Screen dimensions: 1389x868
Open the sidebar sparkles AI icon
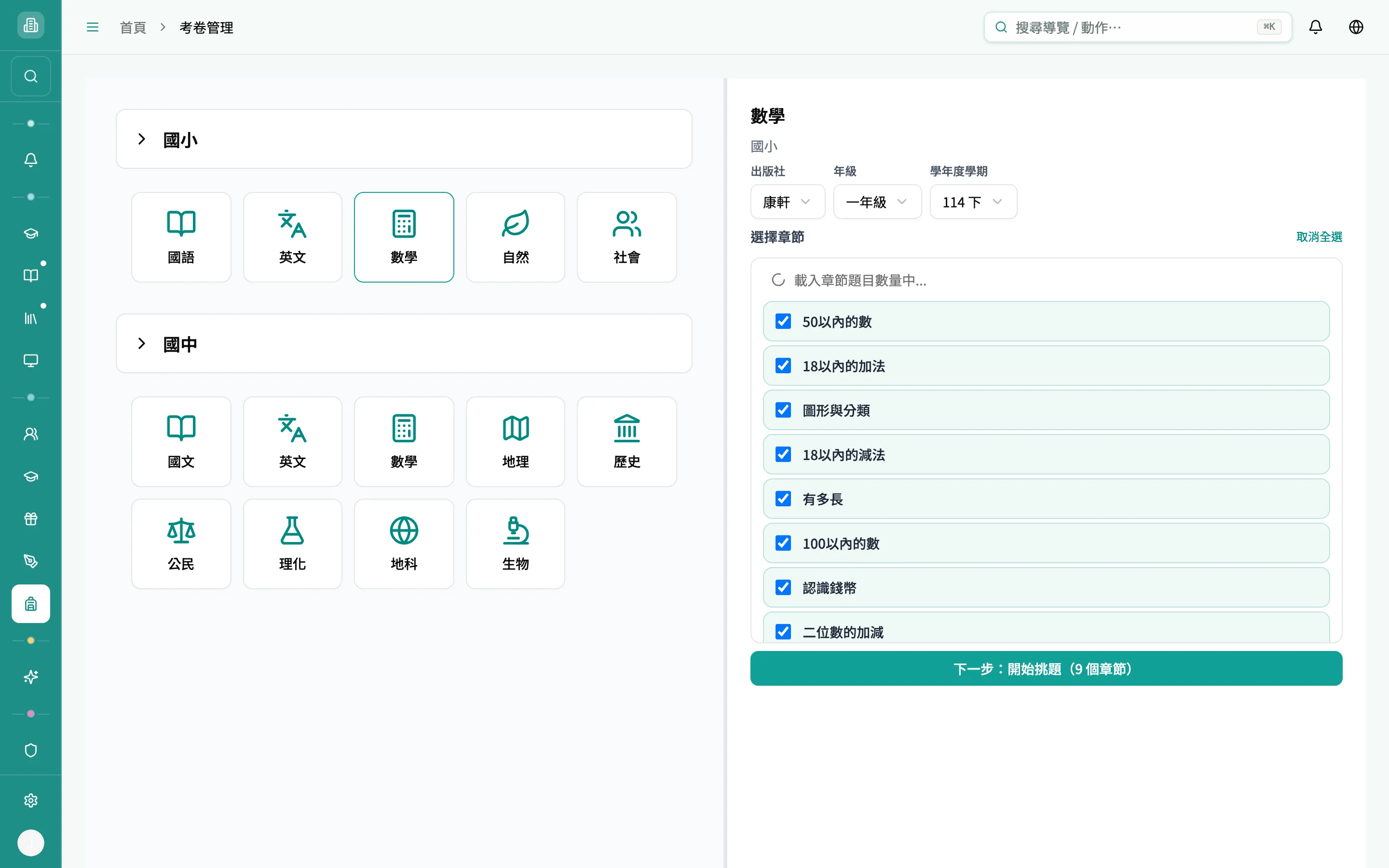tap(30, 678)
